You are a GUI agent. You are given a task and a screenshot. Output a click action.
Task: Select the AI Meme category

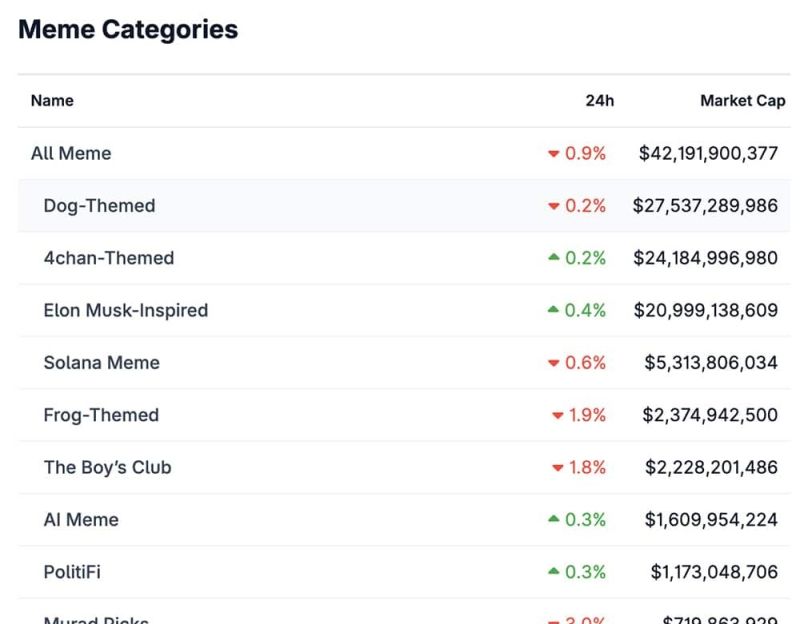click(81, 520)
